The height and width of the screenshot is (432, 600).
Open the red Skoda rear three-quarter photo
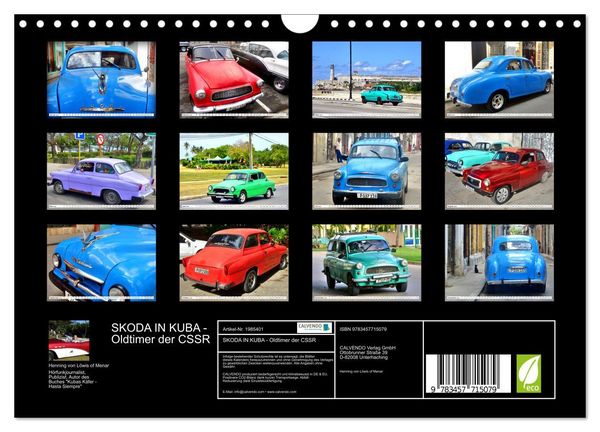(x=234, y=262)
